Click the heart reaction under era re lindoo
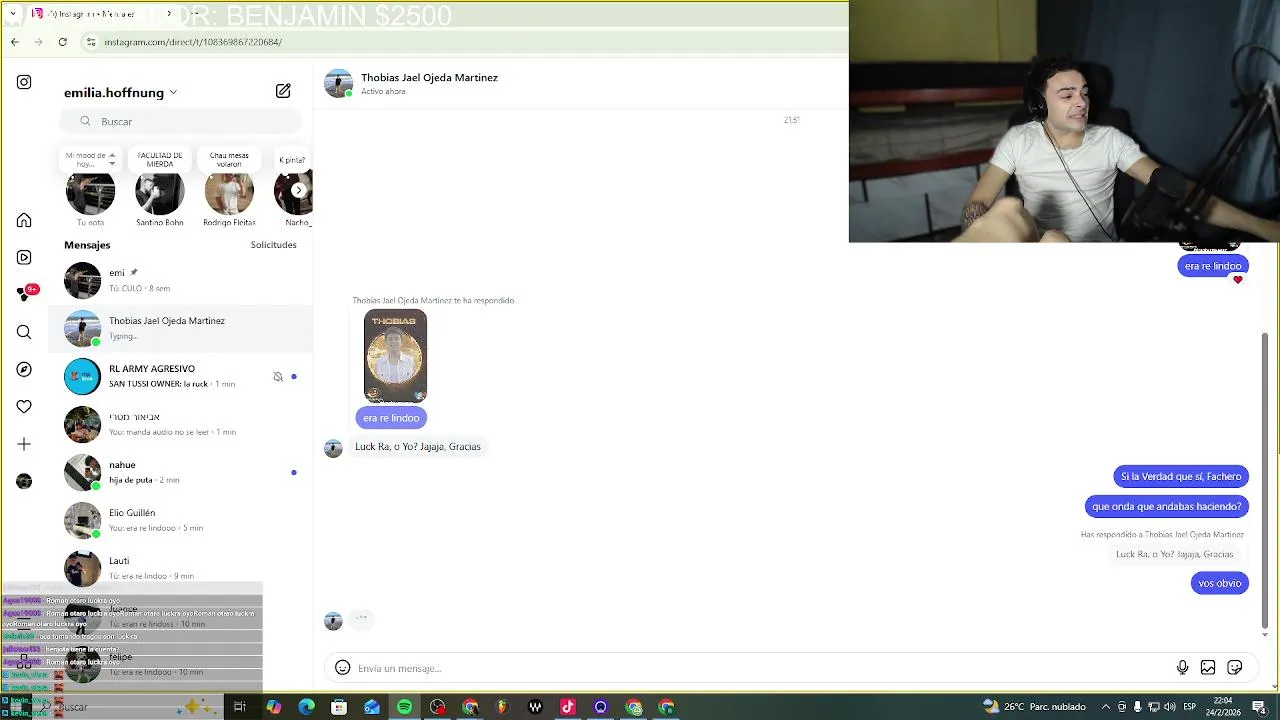 tap(1237, 280)
